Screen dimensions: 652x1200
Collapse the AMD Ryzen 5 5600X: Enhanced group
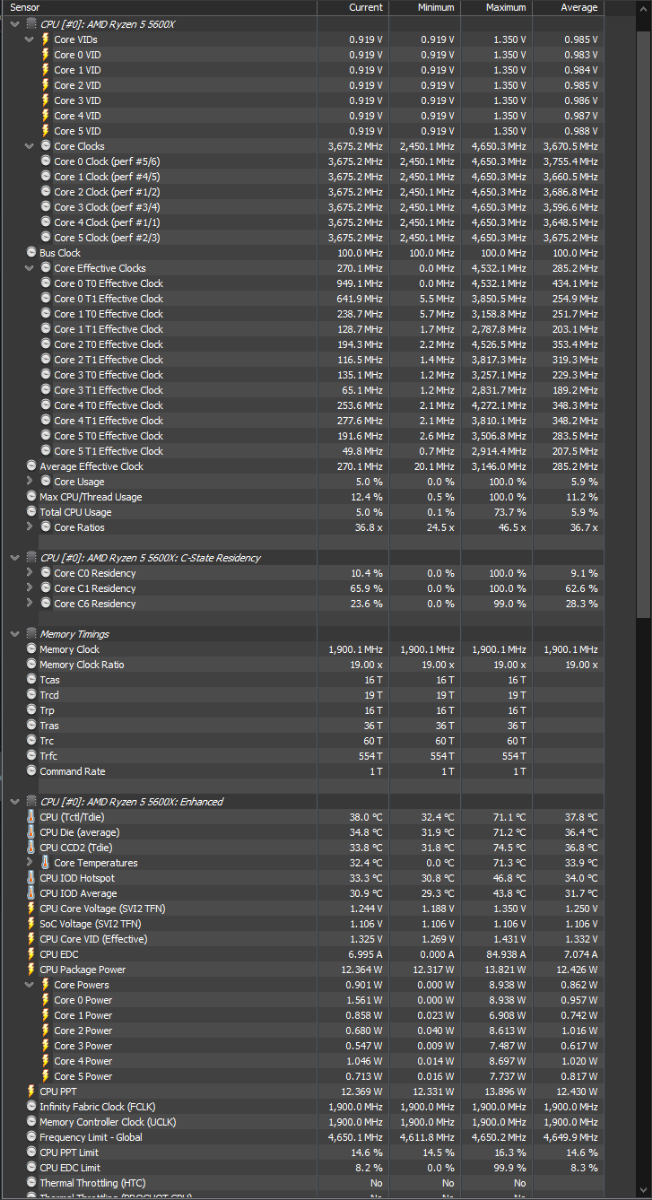point(15,802)
